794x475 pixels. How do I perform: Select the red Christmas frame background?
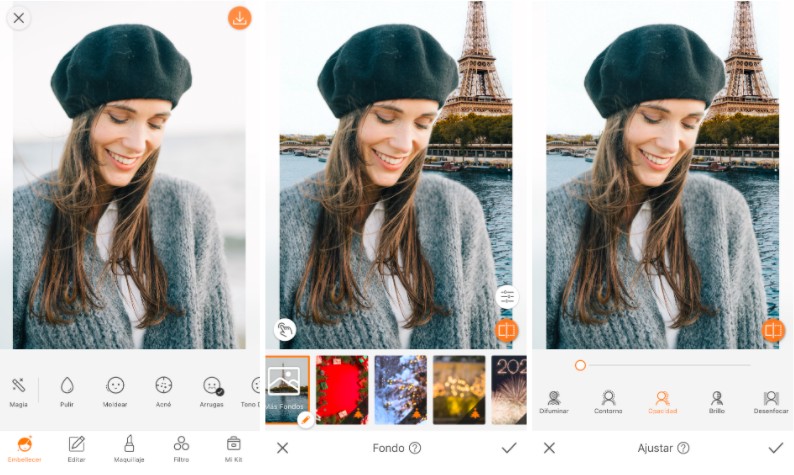tap(342, 389)
